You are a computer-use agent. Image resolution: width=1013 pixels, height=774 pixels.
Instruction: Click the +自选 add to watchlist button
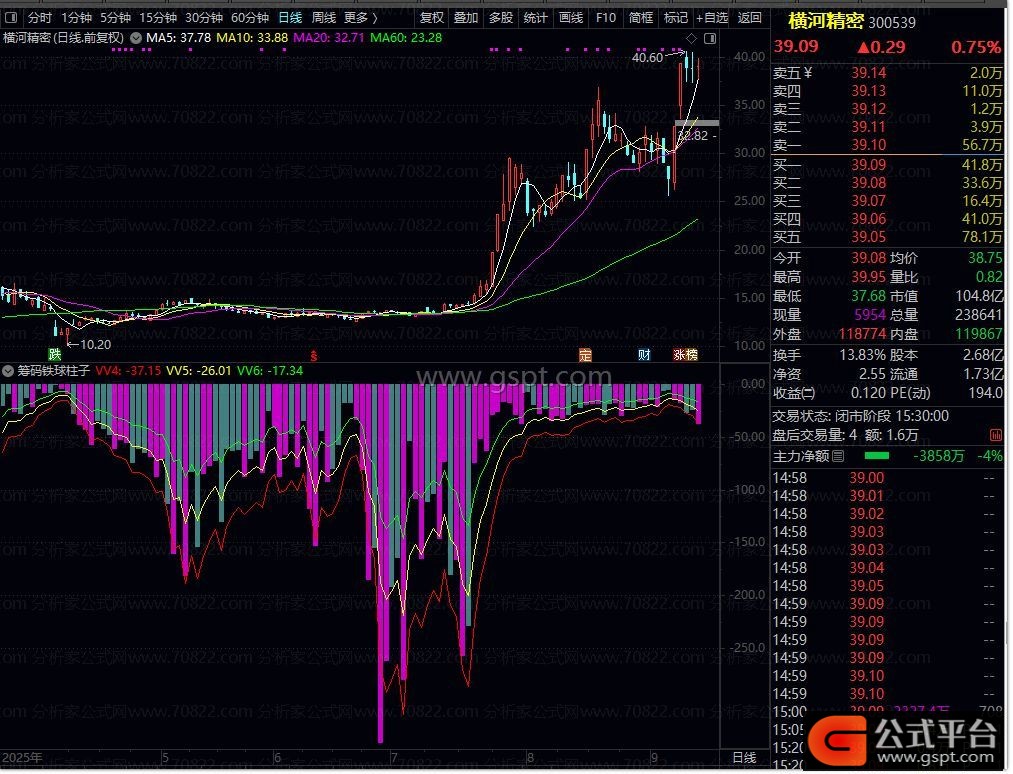pyautogui.click(x=712, y=18)
